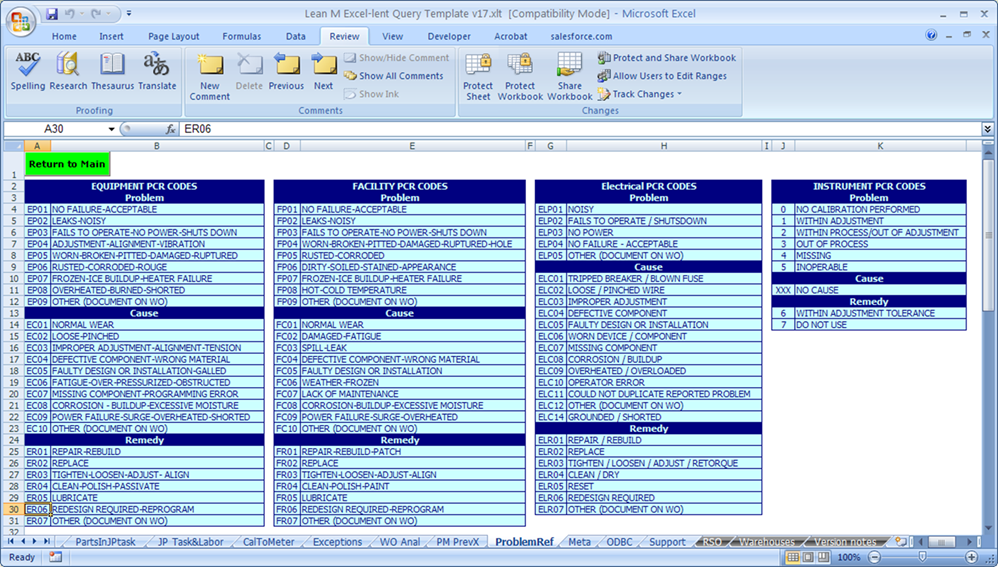Click the Select All corner button

pyautogui.click(x=14, y=146)
